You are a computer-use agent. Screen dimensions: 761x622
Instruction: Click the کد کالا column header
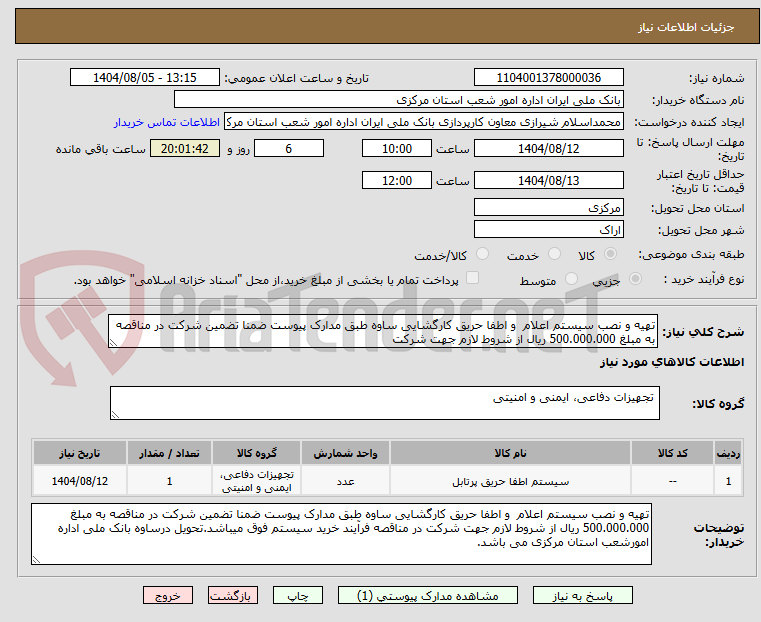click(672, 453)
